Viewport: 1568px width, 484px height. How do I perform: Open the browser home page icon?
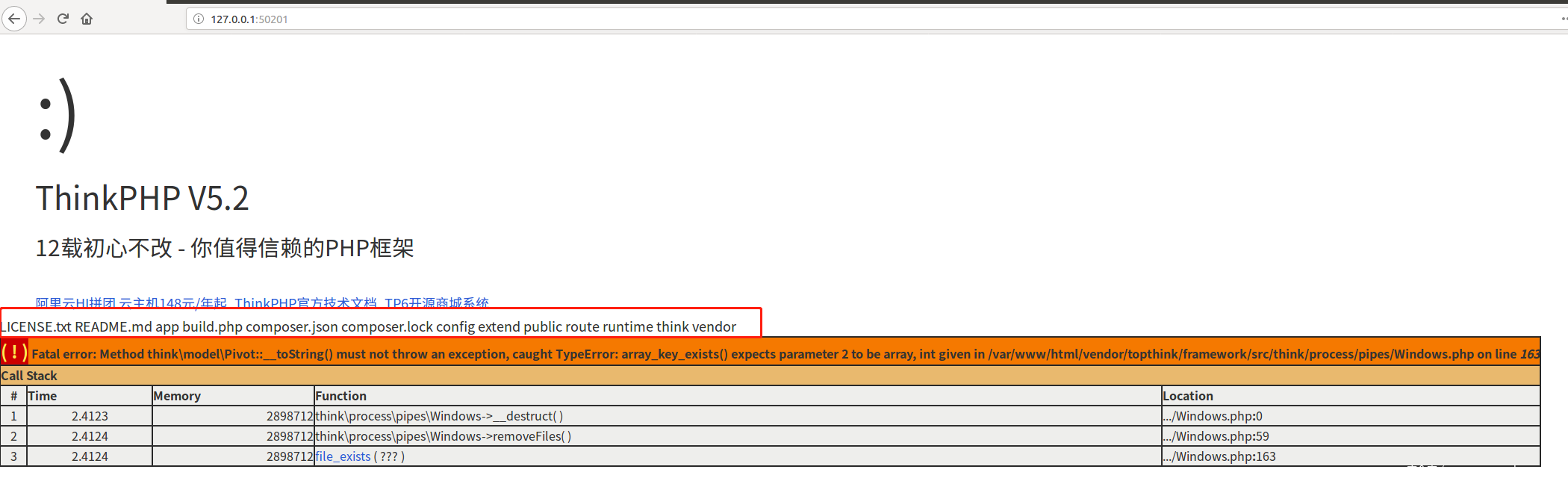[x=87, y=19]
